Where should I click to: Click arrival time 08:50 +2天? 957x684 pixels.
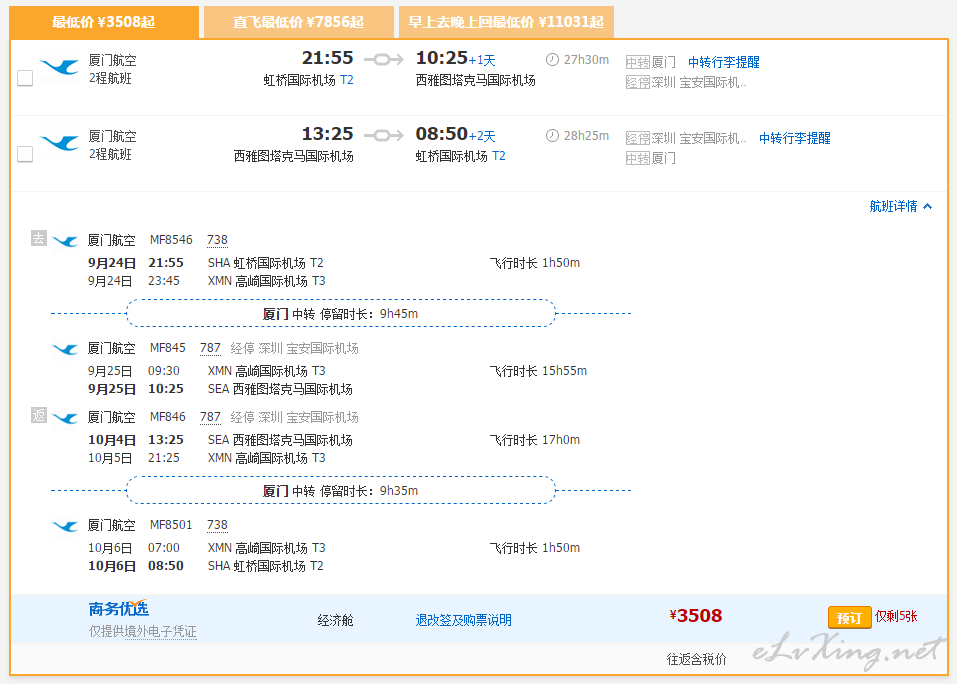[x=455, y=134]
